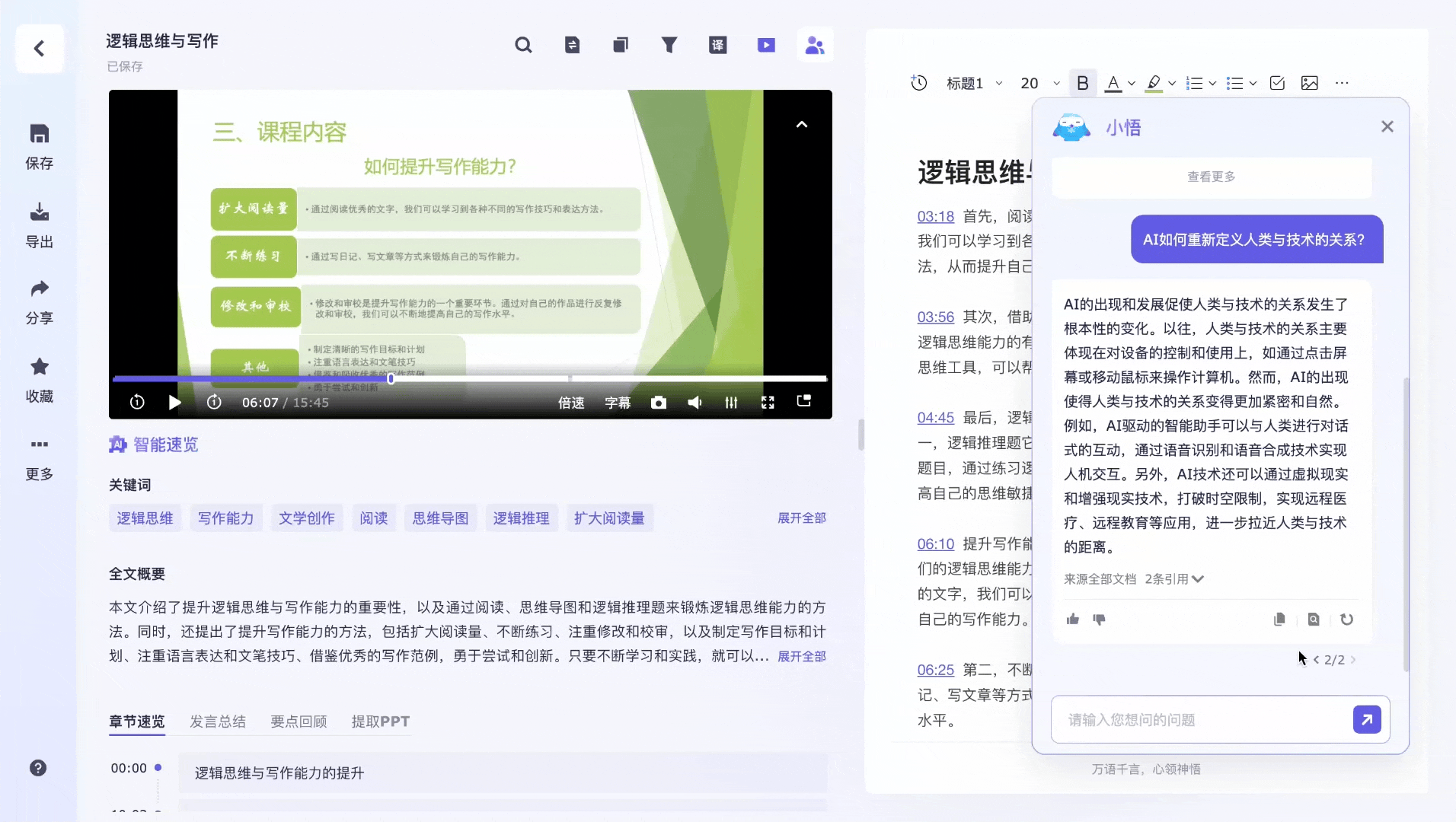Close the 小悟 assistant panel
The image size is (1456, 822).
(x=1387, y=126)
